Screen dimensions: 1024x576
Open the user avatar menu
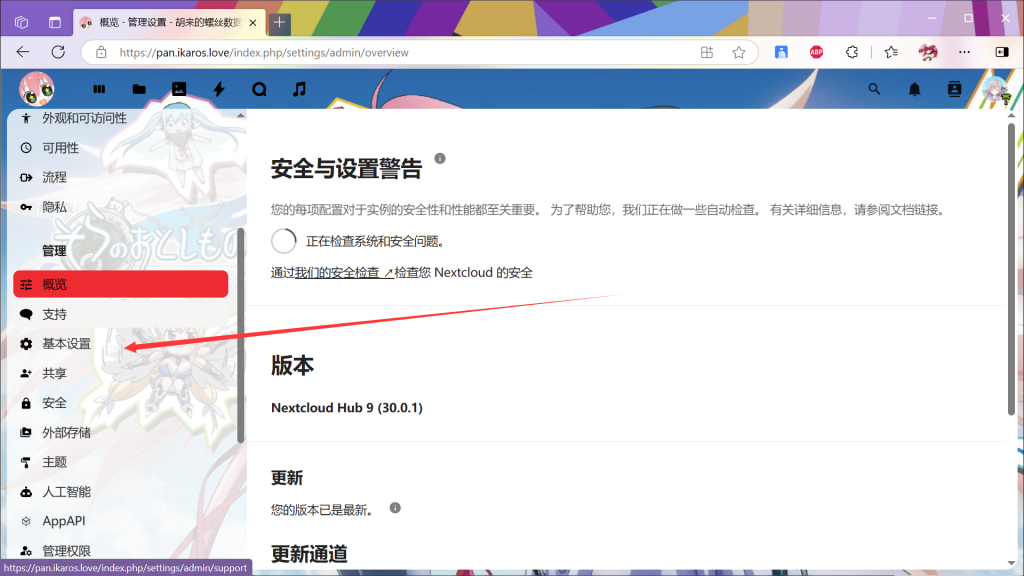pyautogui.click(x=995, y=89)
